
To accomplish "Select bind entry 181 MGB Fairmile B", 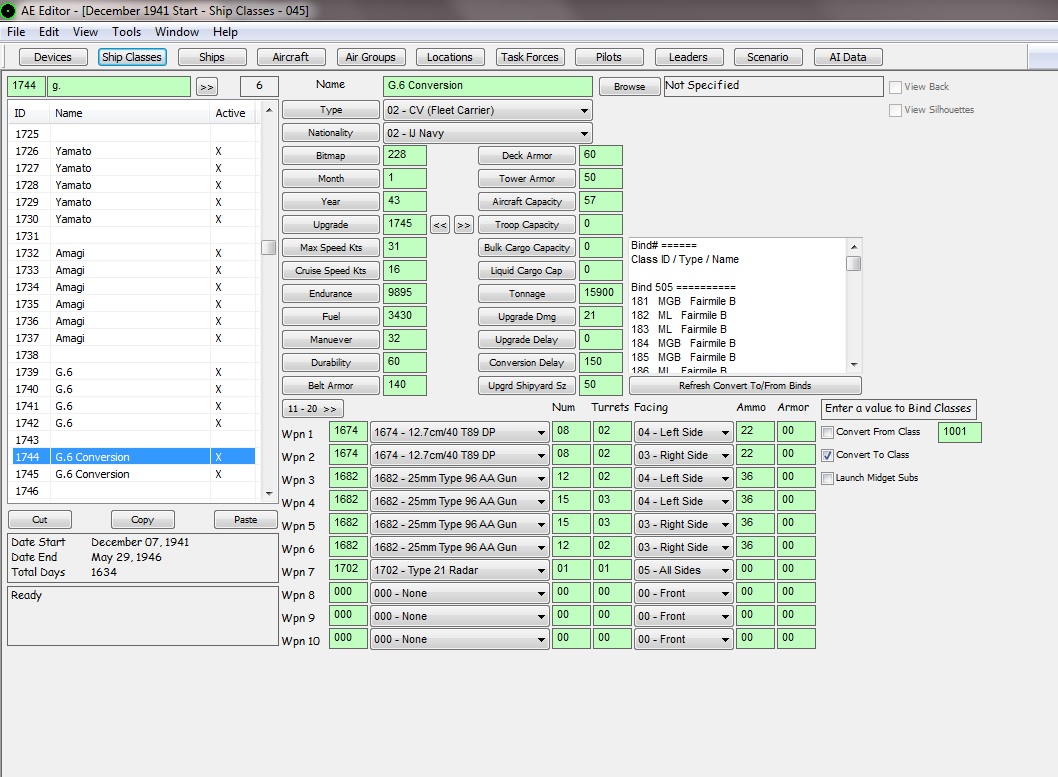I will point(684,301).
